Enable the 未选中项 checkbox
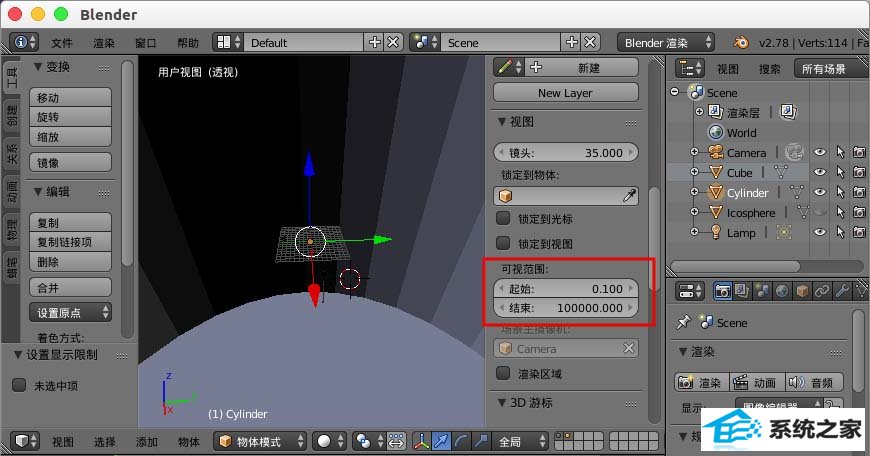This screenshot has width=870, height=456. 19,385
